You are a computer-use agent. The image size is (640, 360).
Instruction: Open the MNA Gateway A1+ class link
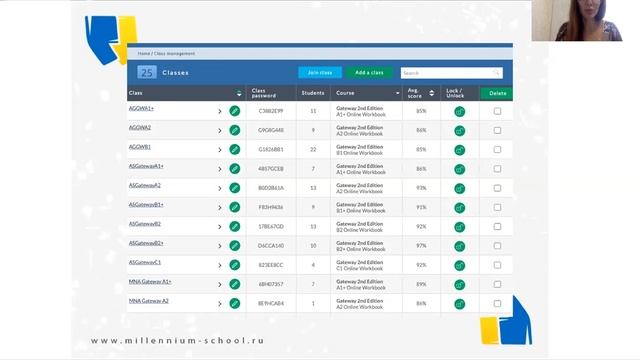[150, 282]
